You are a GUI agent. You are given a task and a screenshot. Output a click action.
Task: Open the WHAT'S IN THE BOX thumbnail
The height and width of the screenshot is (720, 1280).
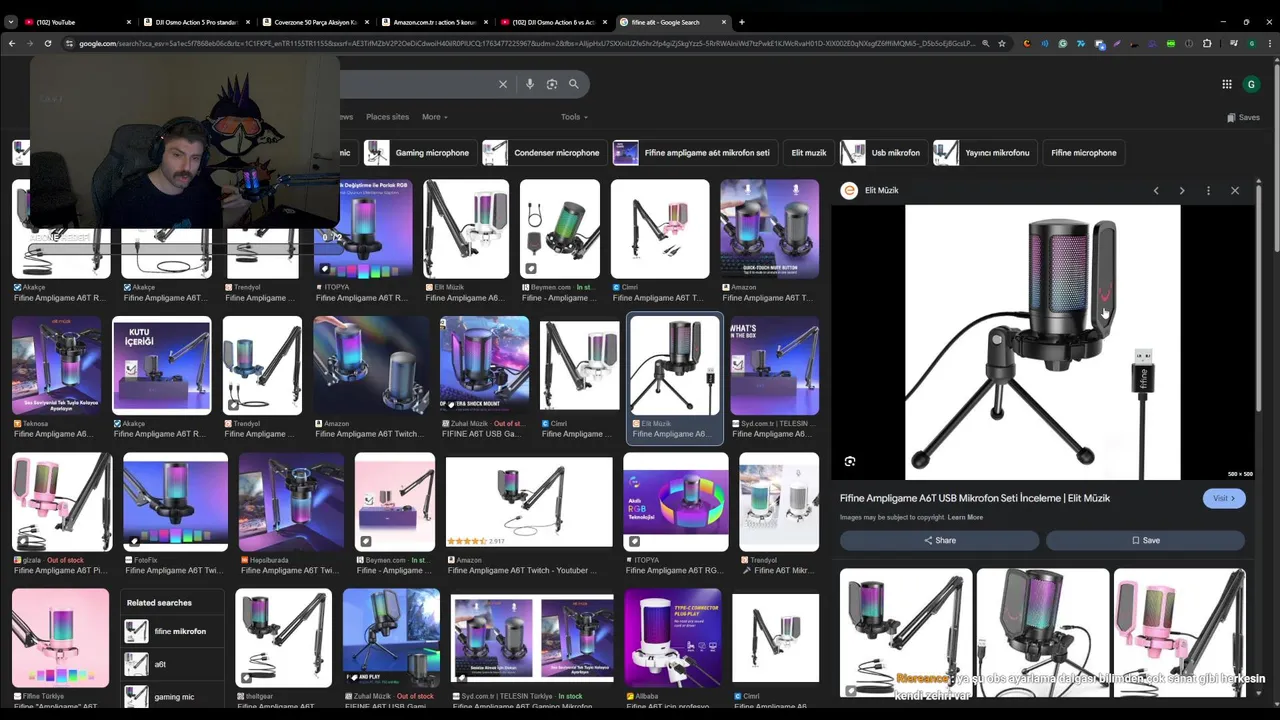point(774,365)
